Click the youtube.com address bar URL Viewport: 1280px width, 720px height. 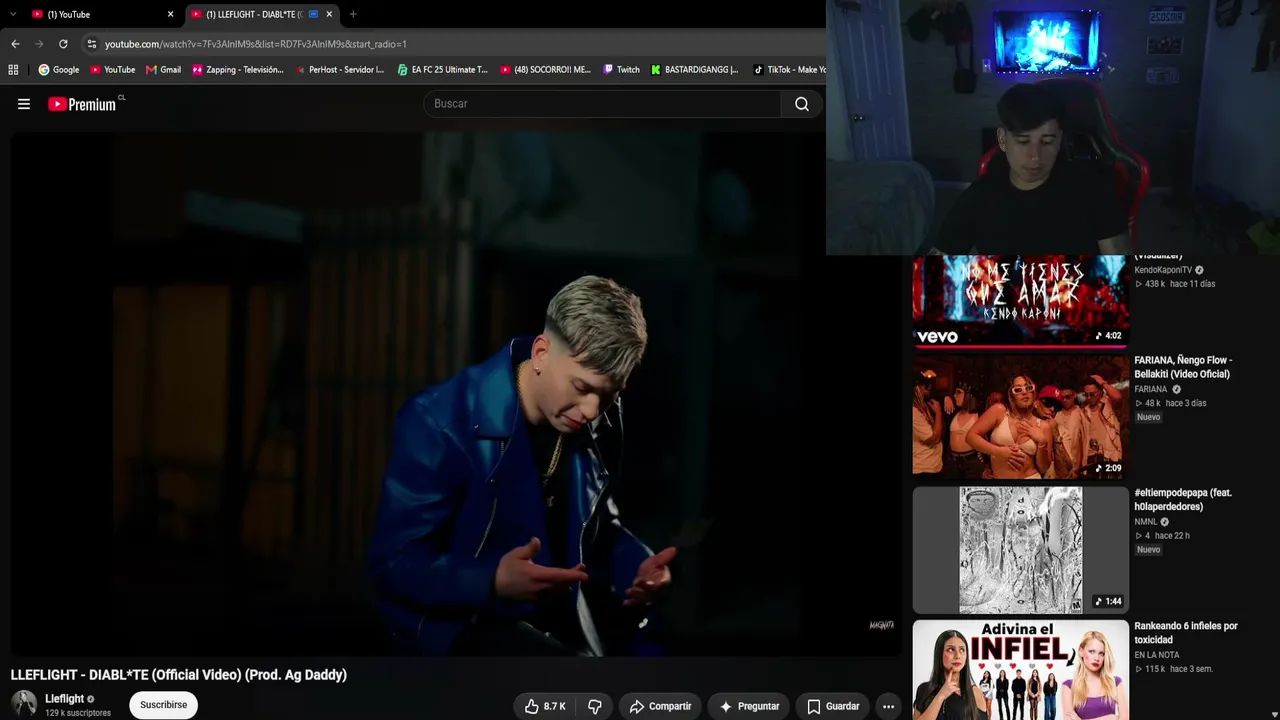pos(256,44)
